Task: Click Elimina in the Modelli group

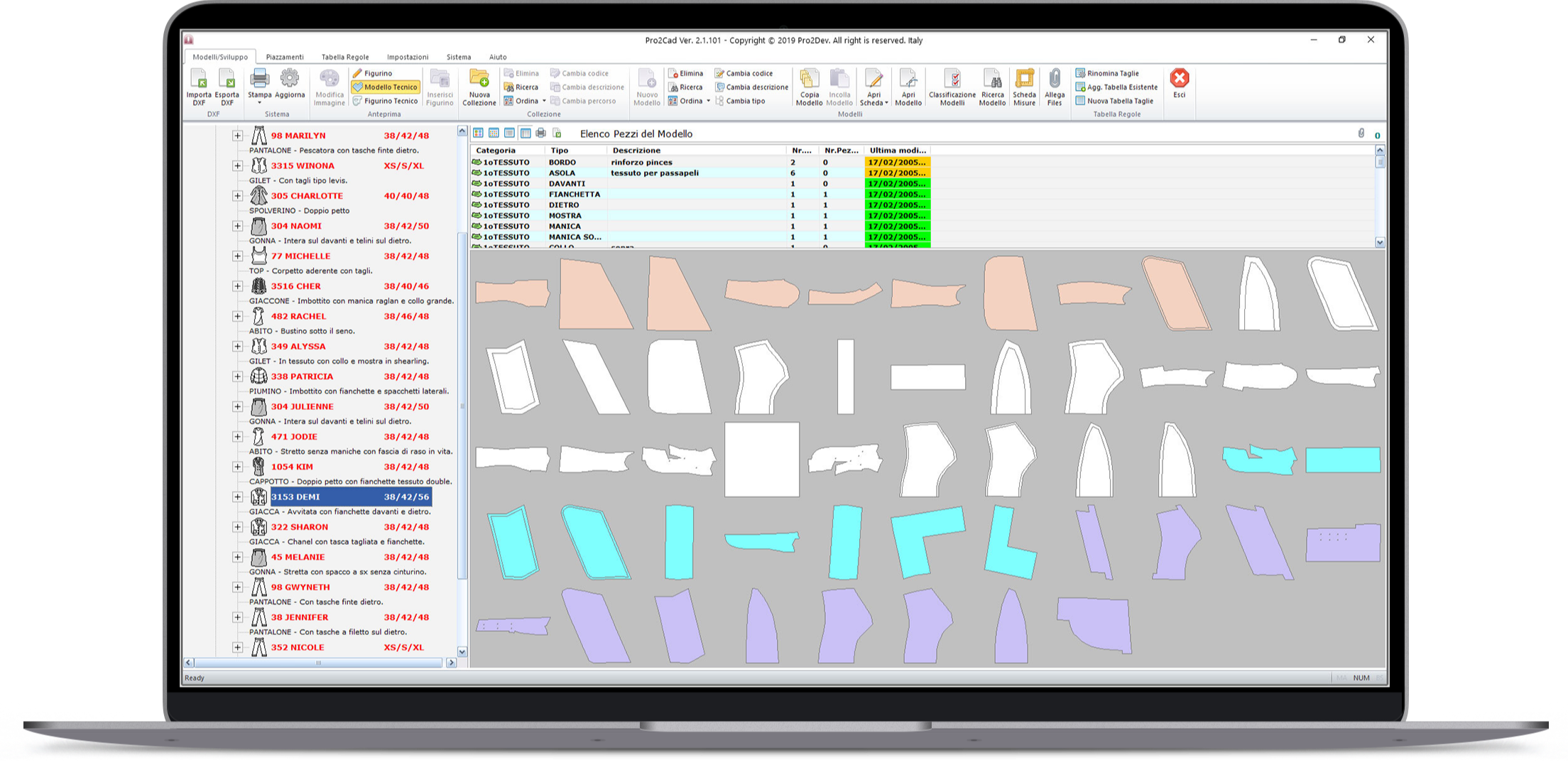Action: (x=685, y=73)
